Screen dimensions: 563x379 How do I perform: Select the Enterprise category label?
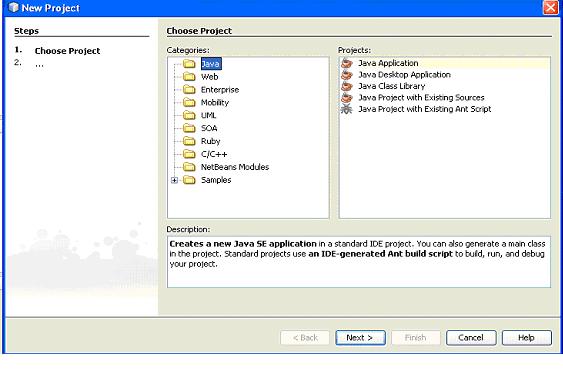pyautogui.click(x=220, y=90)
